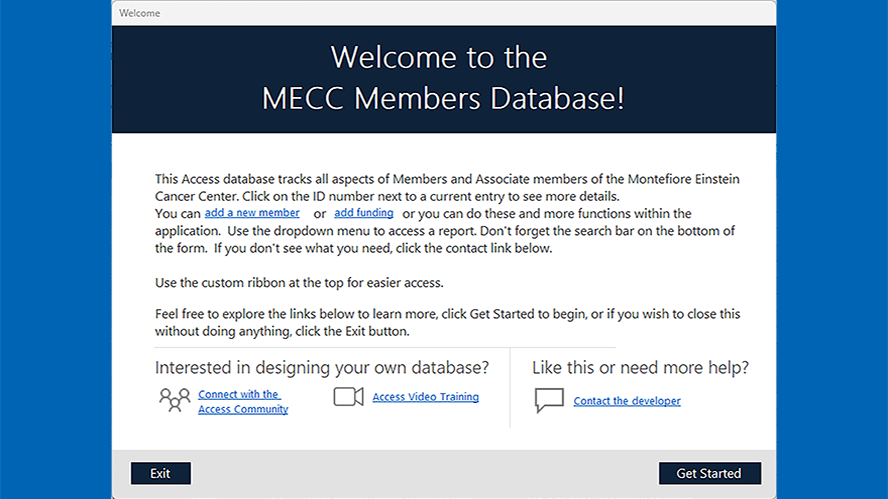Open the "add a new member" link
The height and width of the screenshot is (499, 888).
pos(252,213)
